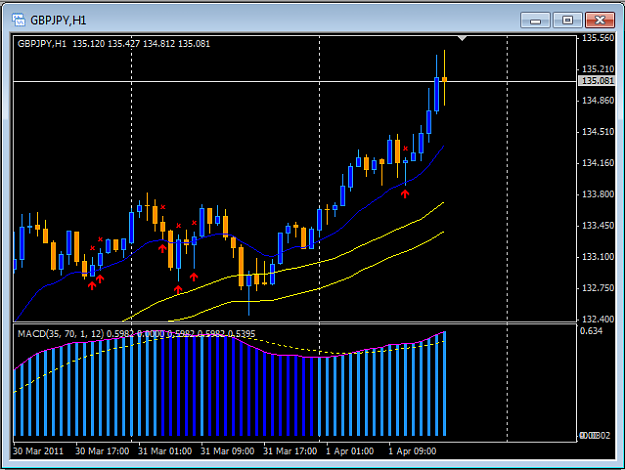Click the 133.800 price scale value
This screenshot has height=470, width=625.
[x=598, y=194]
